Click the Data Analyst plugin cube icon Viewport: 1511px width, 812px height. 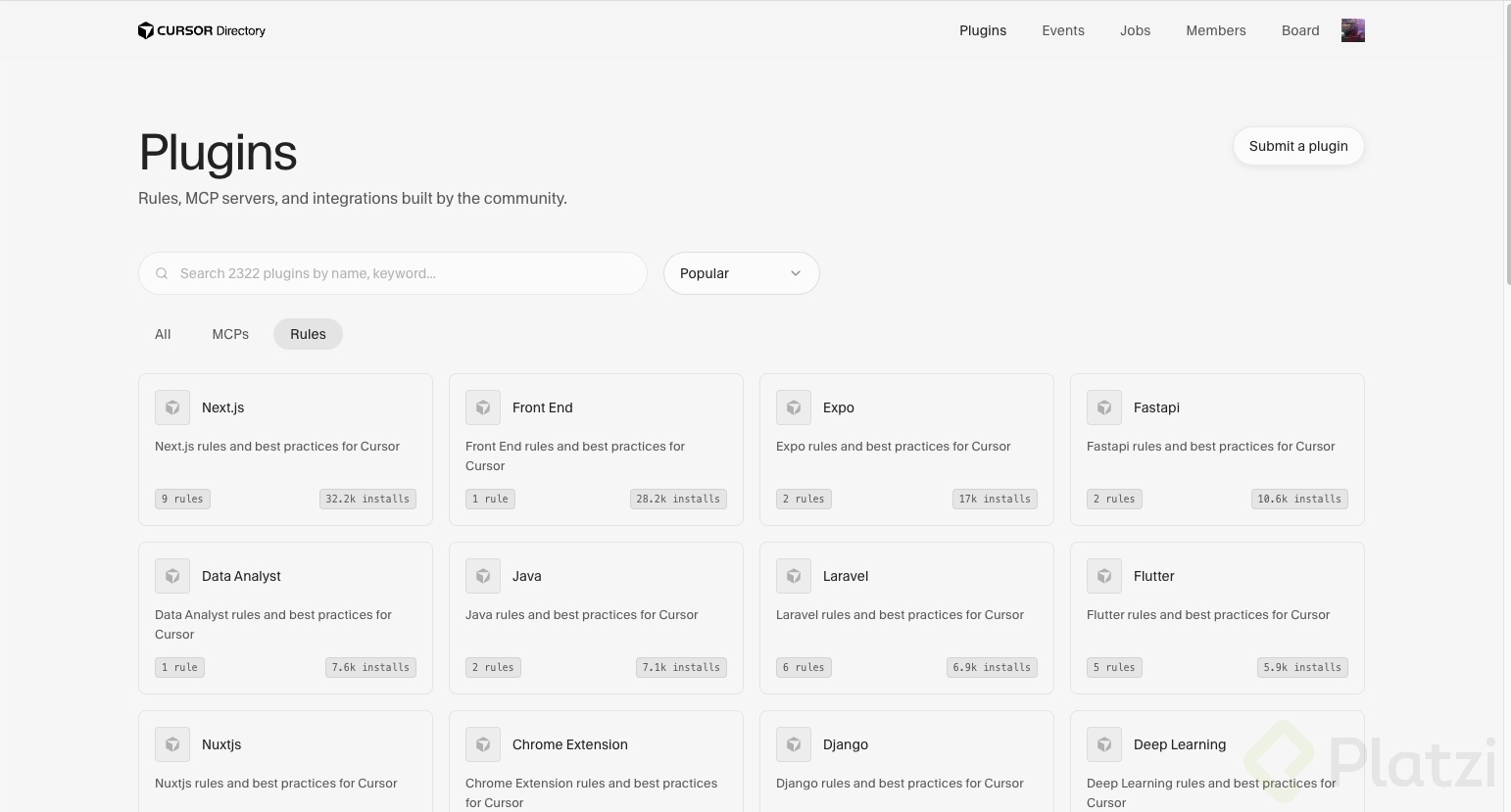[172, 576]
